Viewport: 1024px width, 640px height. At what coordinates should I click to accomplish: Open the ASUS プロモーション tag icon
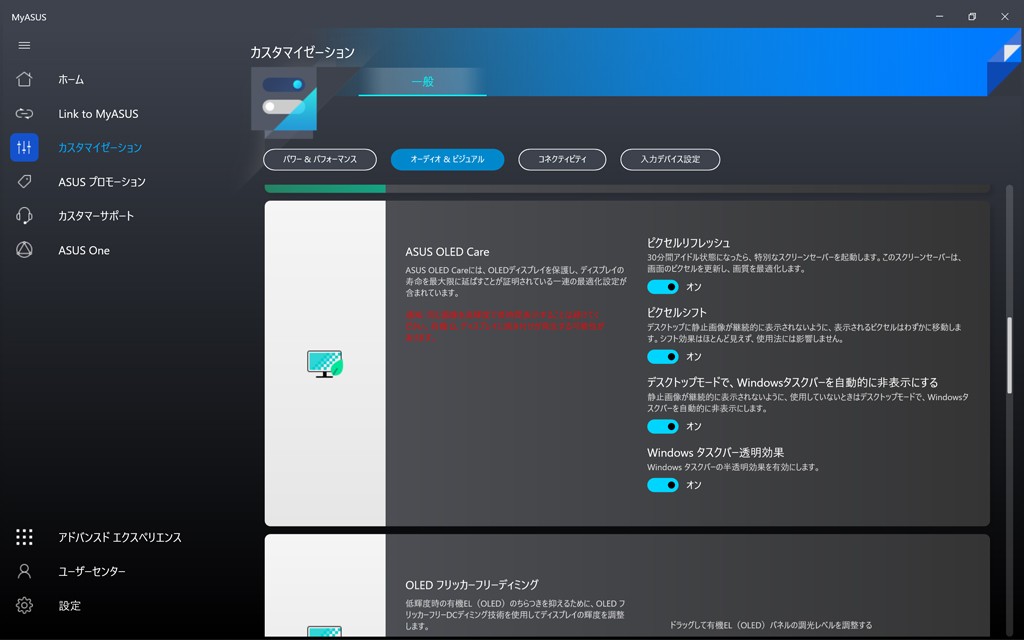[x=24, y=182]
